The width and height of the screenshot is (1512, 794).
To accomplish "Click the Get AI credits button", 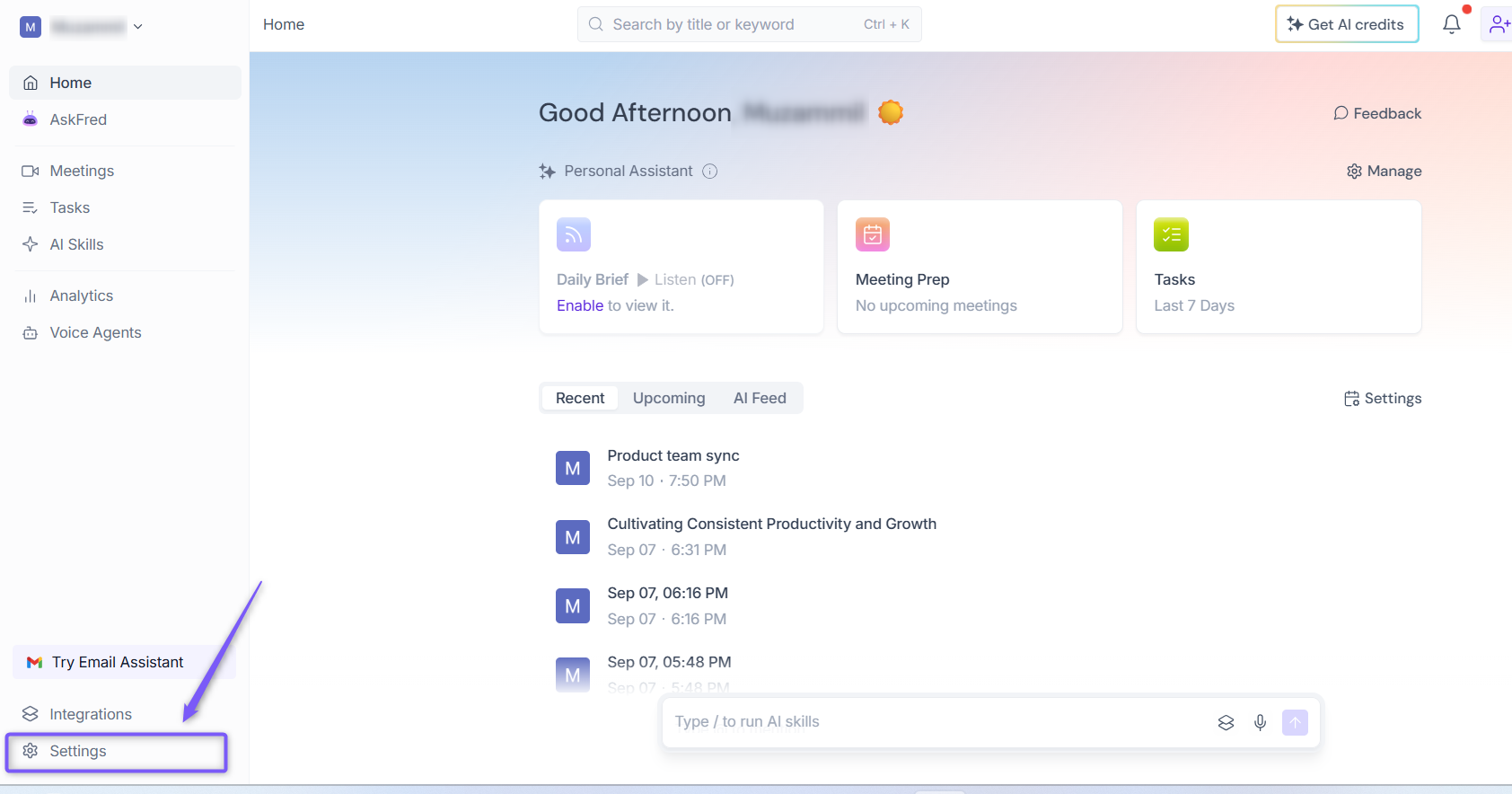I will click(1347, 24).
